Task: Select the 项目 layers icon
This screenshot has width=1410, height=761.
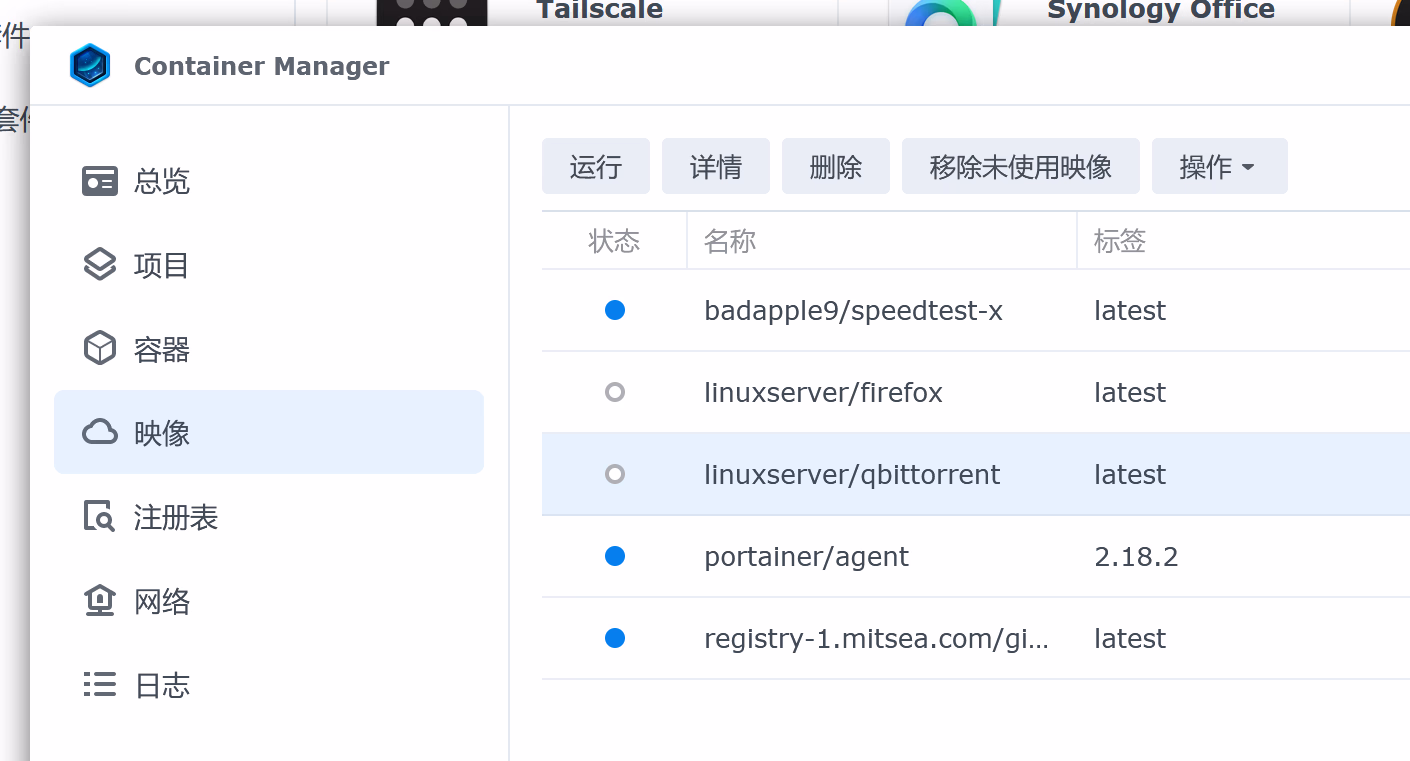Action: 99,265
